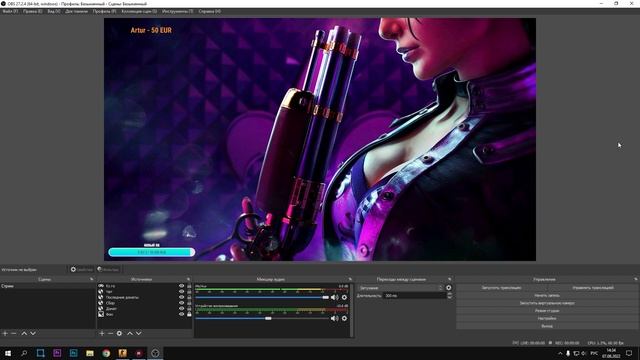Enable Режим студии button
This screenshot has height=360, width=640.
(x=547, y=311)
